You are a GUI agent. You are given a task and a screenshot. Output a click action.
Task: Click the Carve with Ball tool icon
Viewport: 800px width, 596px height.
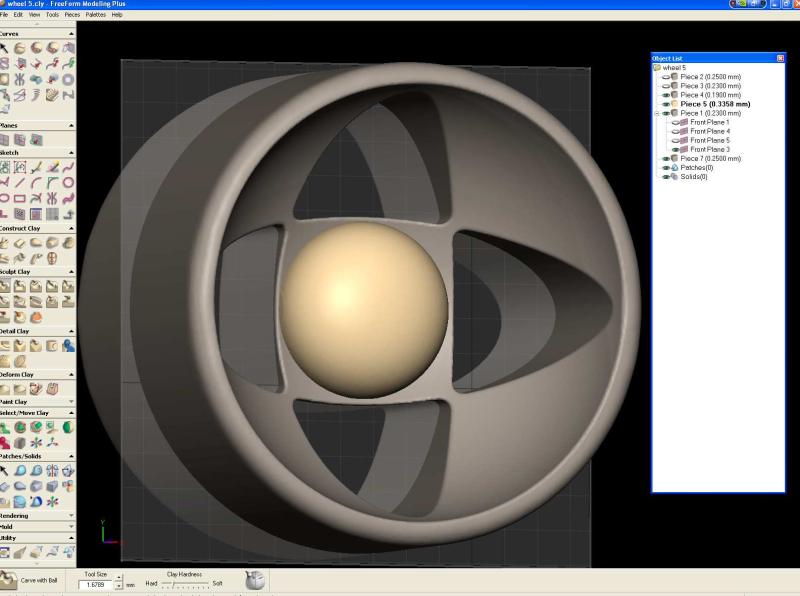[9, 580]
